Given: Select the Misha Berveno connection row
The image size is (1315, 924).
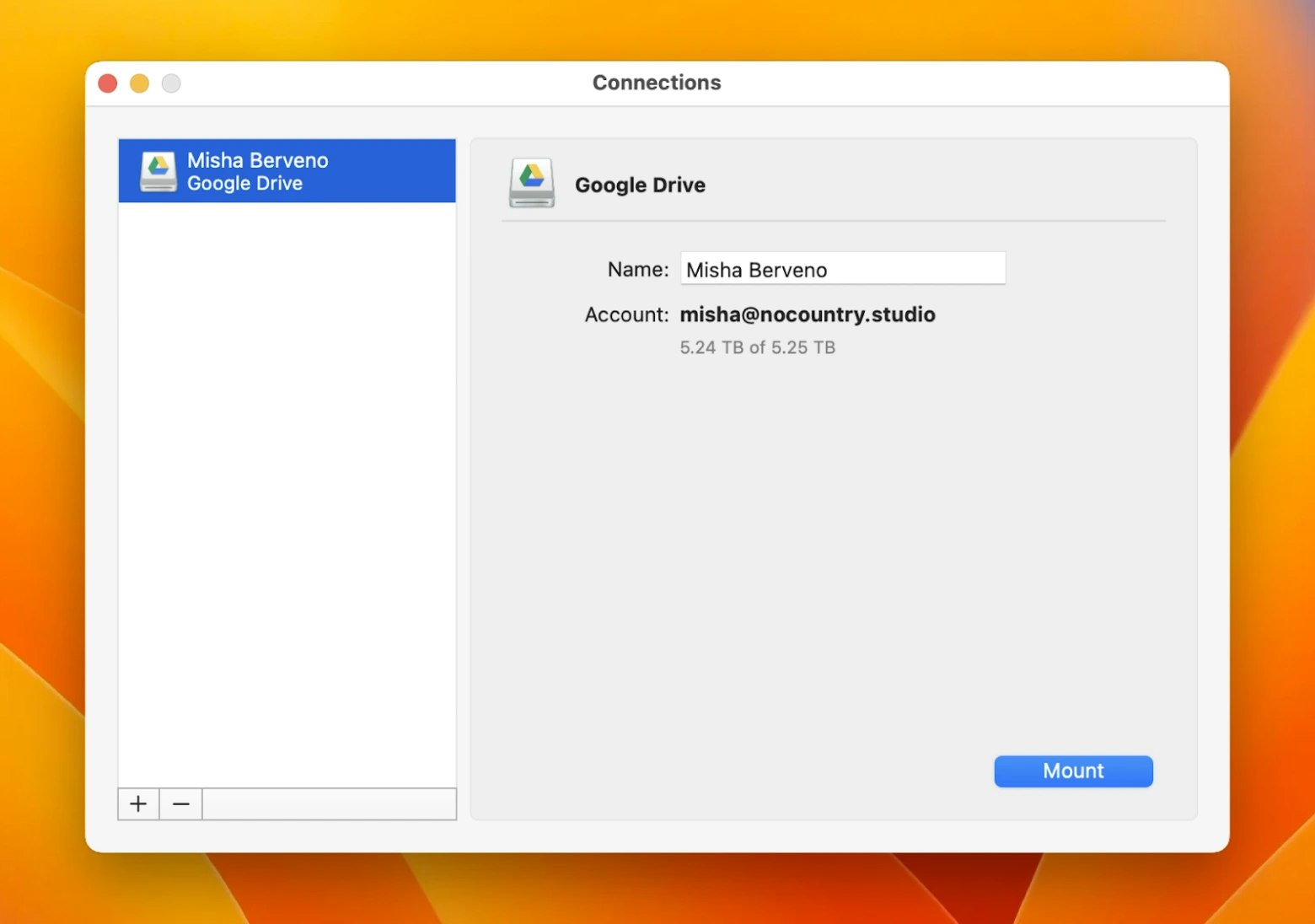Looking at the screenshot, I should [287, 171].
